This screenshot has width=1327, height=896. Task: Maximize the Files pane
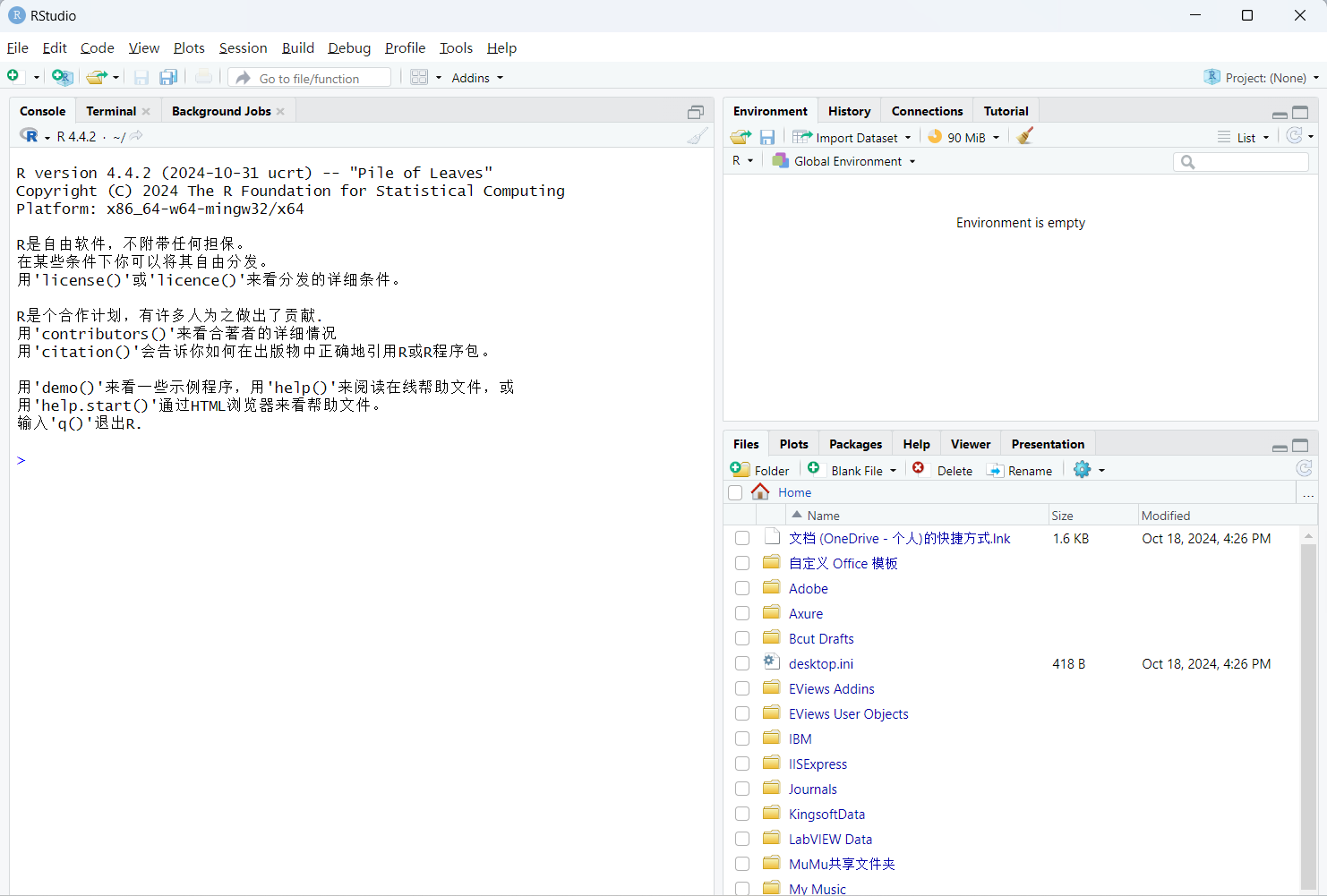pyautogui.click(x=1300, y=445)
